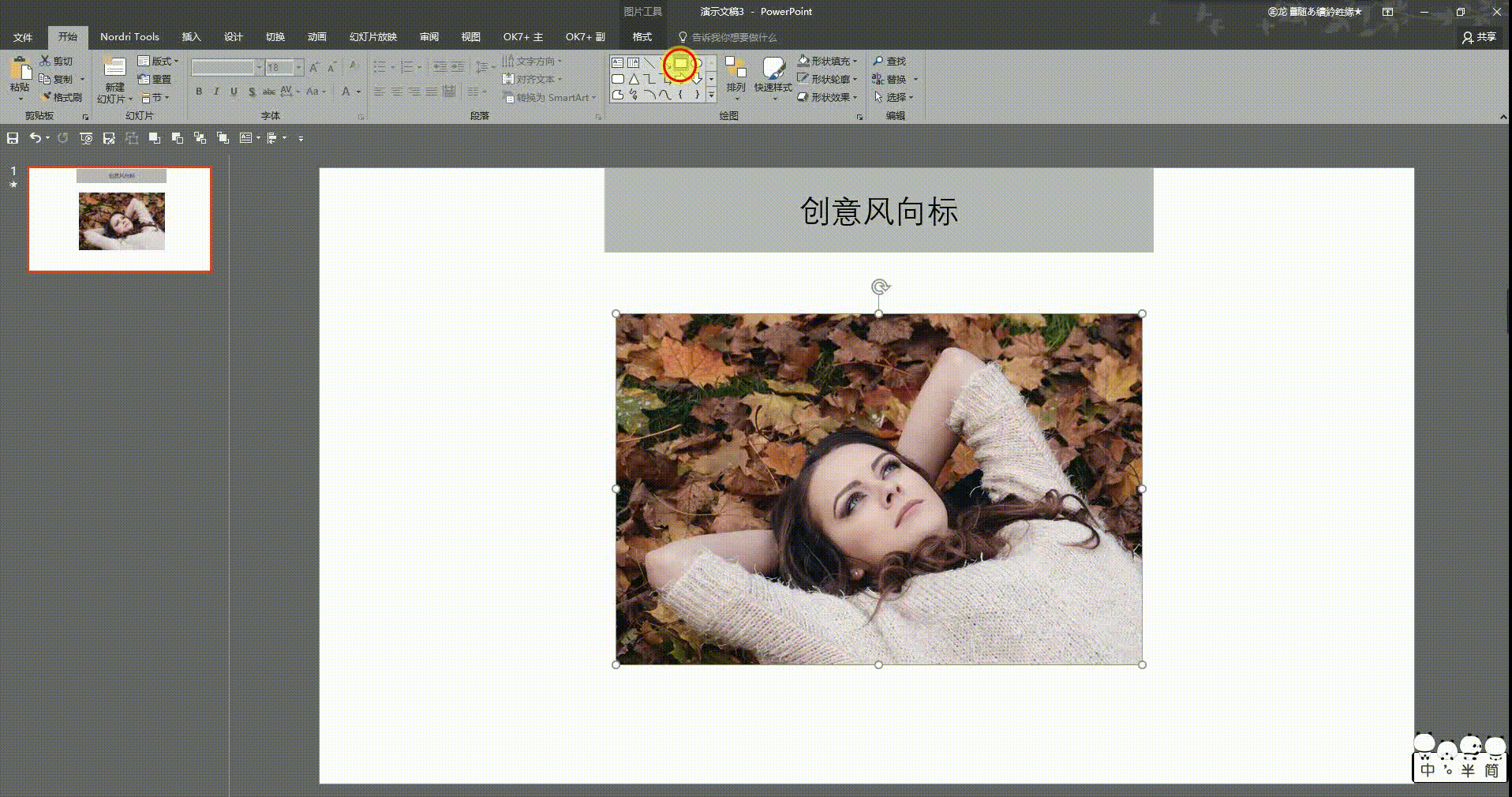Click the Copy (复制) button
Image resolution: width=1512 pixels, height=797 pixels.
(57, 79)
